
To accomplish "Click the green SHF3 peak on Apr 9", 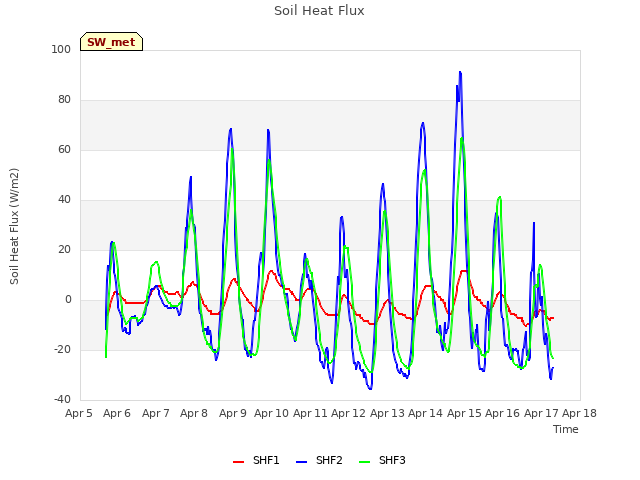I will point(232,149).
